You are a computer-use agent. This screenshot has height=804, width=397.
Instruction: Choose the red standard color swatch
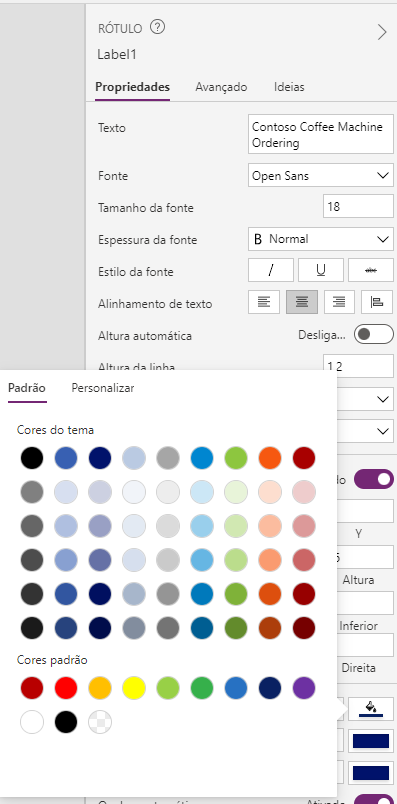(66, 688)
